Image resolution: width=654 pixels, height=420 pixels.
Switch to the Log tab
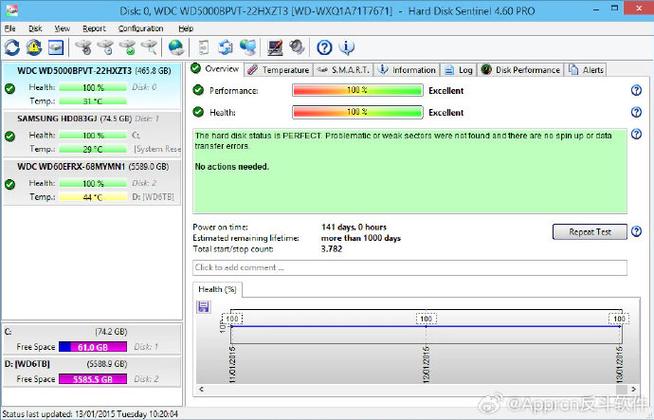(x=458, y=70)
